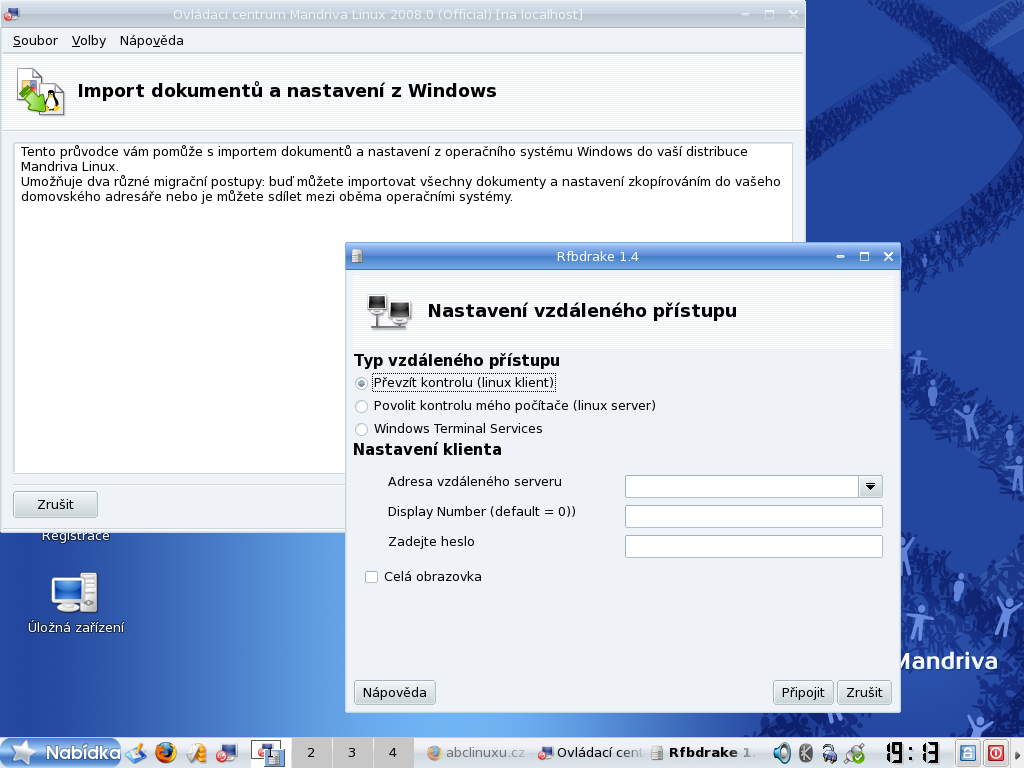1024x768 pixels.
Task: Click the Control Center window menu icon
Action: [11, 14]
